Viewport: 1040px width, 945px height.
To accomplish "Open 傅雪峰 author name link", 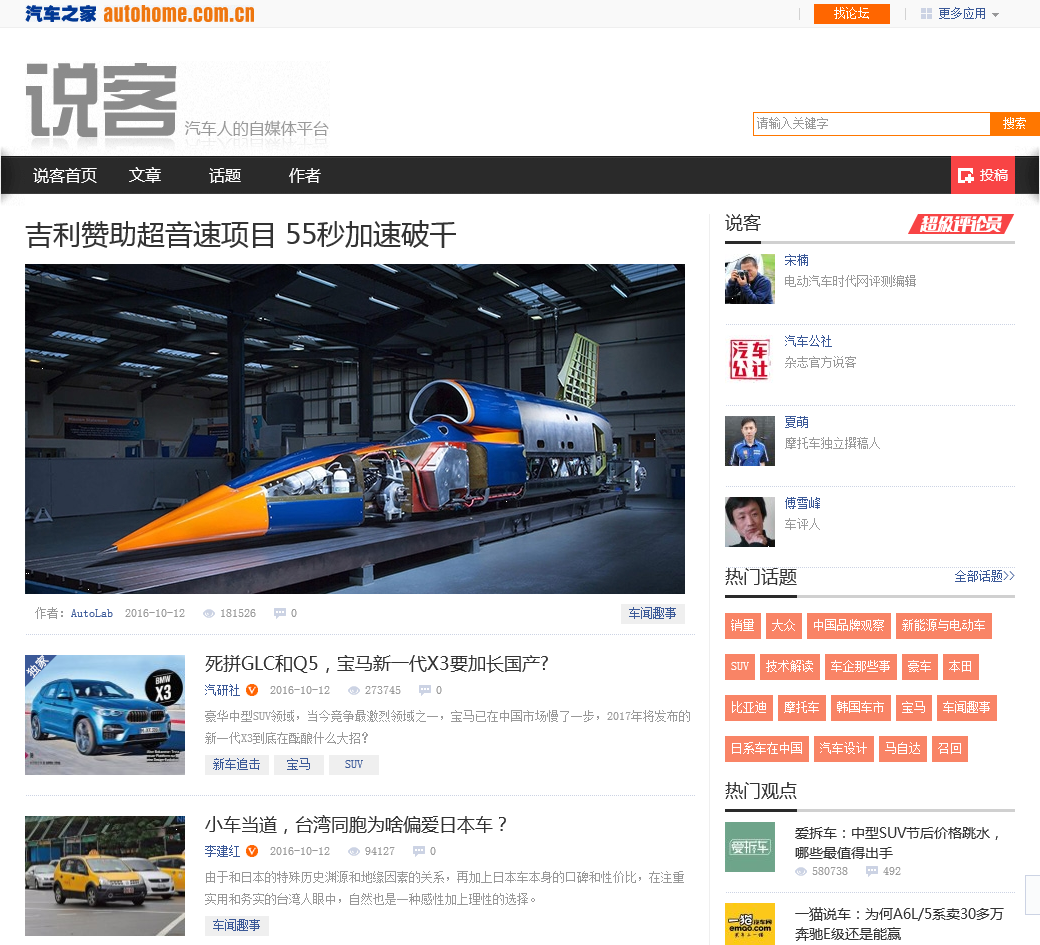I will [x=803, y=503].
